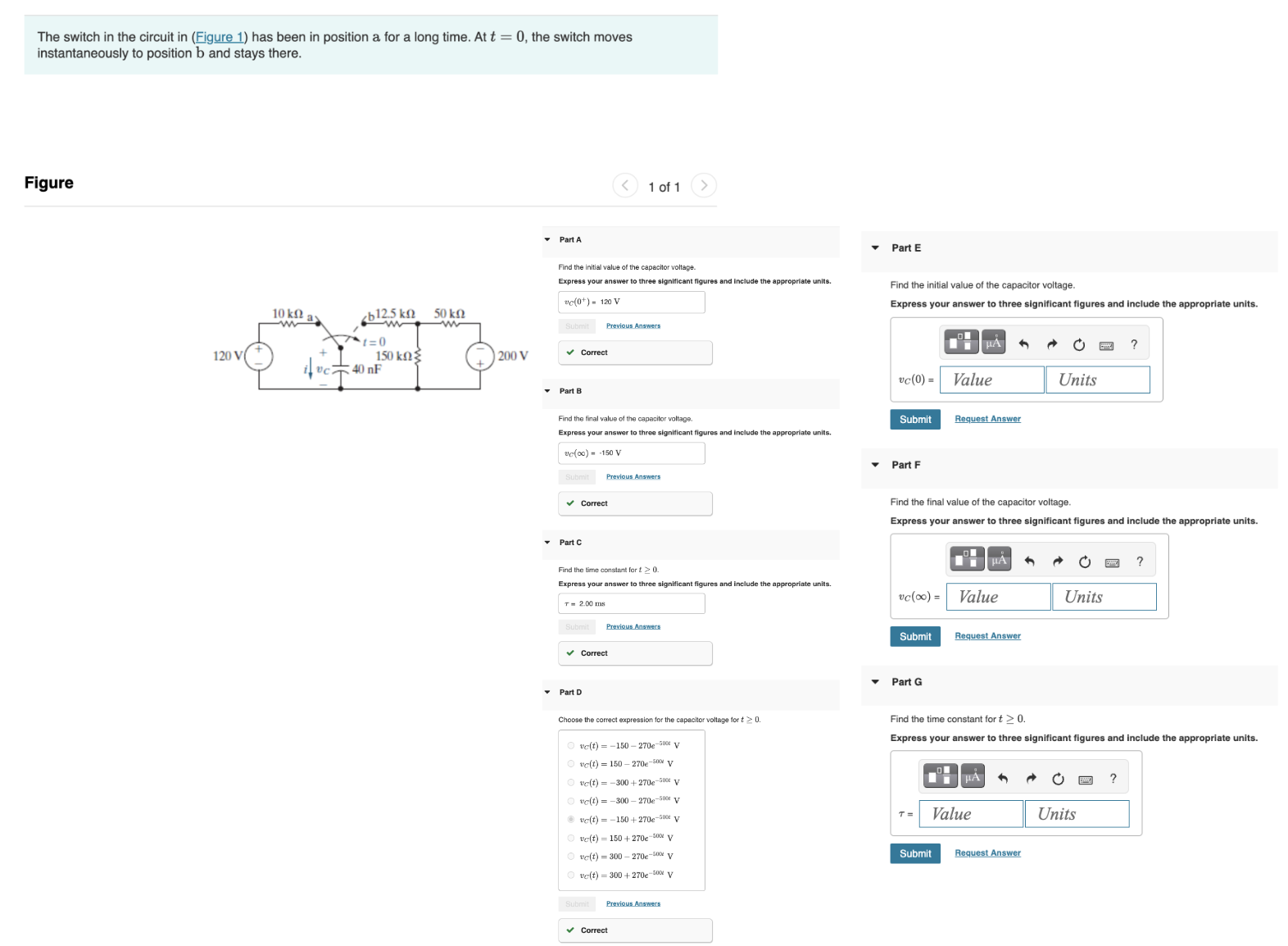View Previous Answers for Part C
The height and width of the screenshot is (946, 1288).
(633, 627)
